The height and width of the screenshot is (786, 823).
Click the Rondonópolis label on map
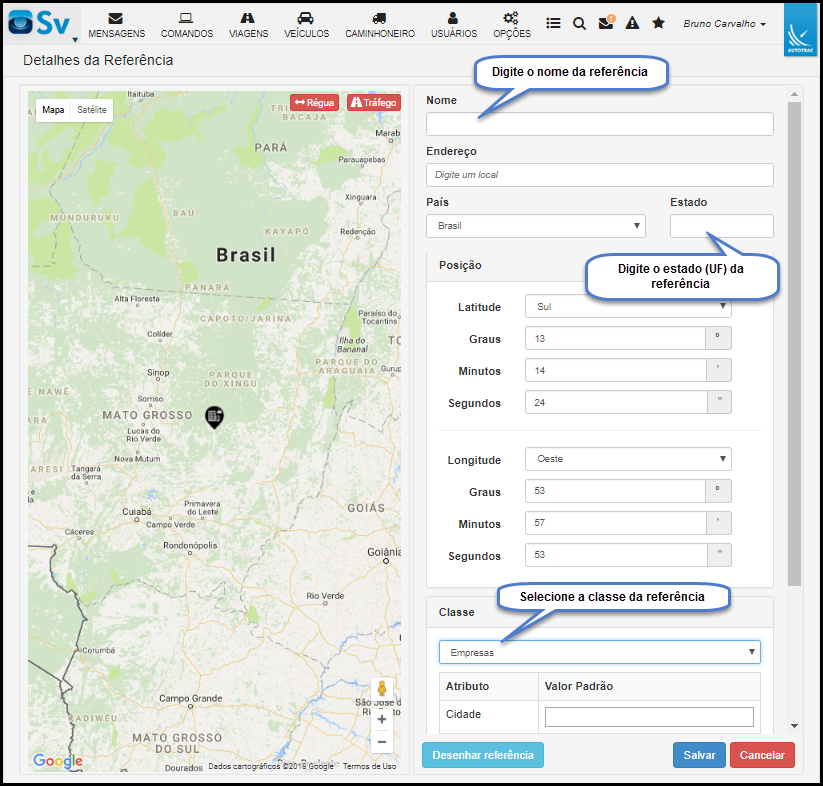pos(190,545)
